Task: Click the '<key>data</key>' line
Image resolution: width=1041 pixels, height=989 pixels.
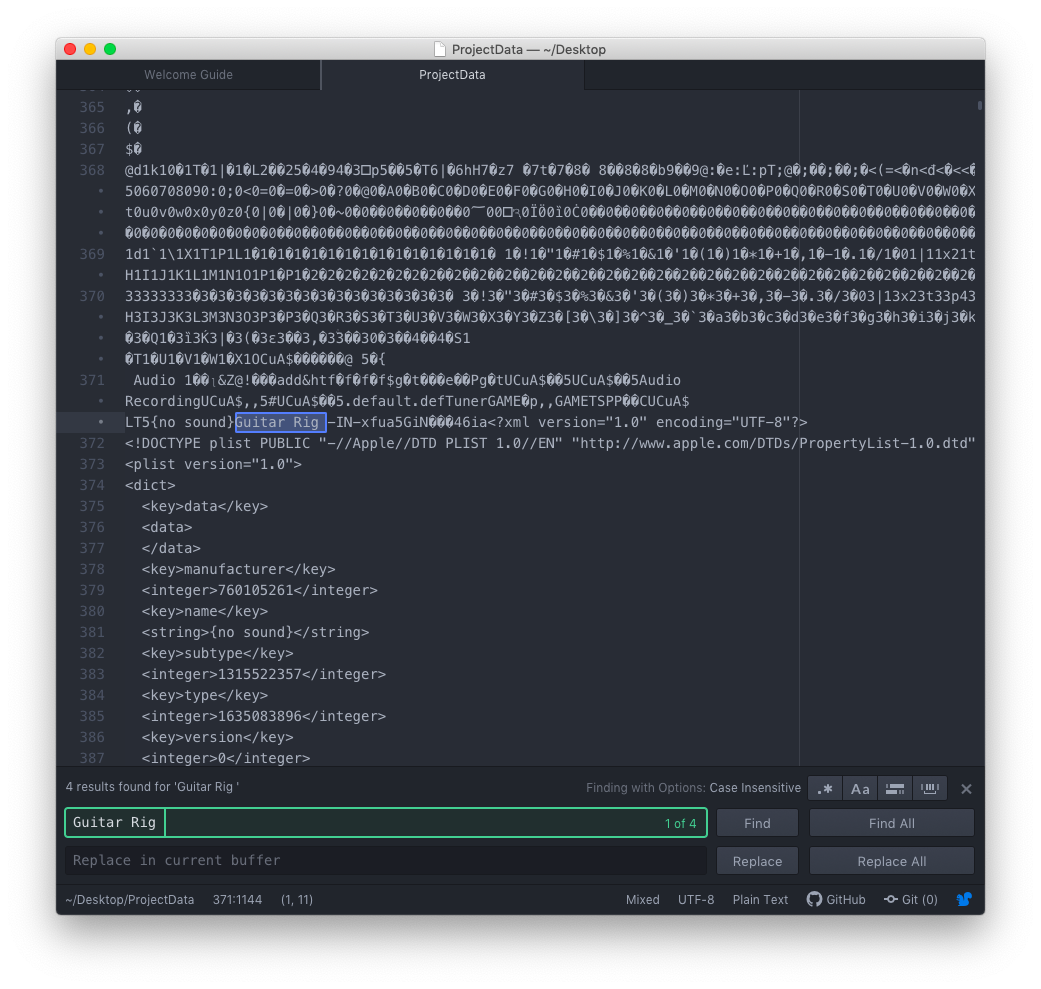Action: [204, 506]
